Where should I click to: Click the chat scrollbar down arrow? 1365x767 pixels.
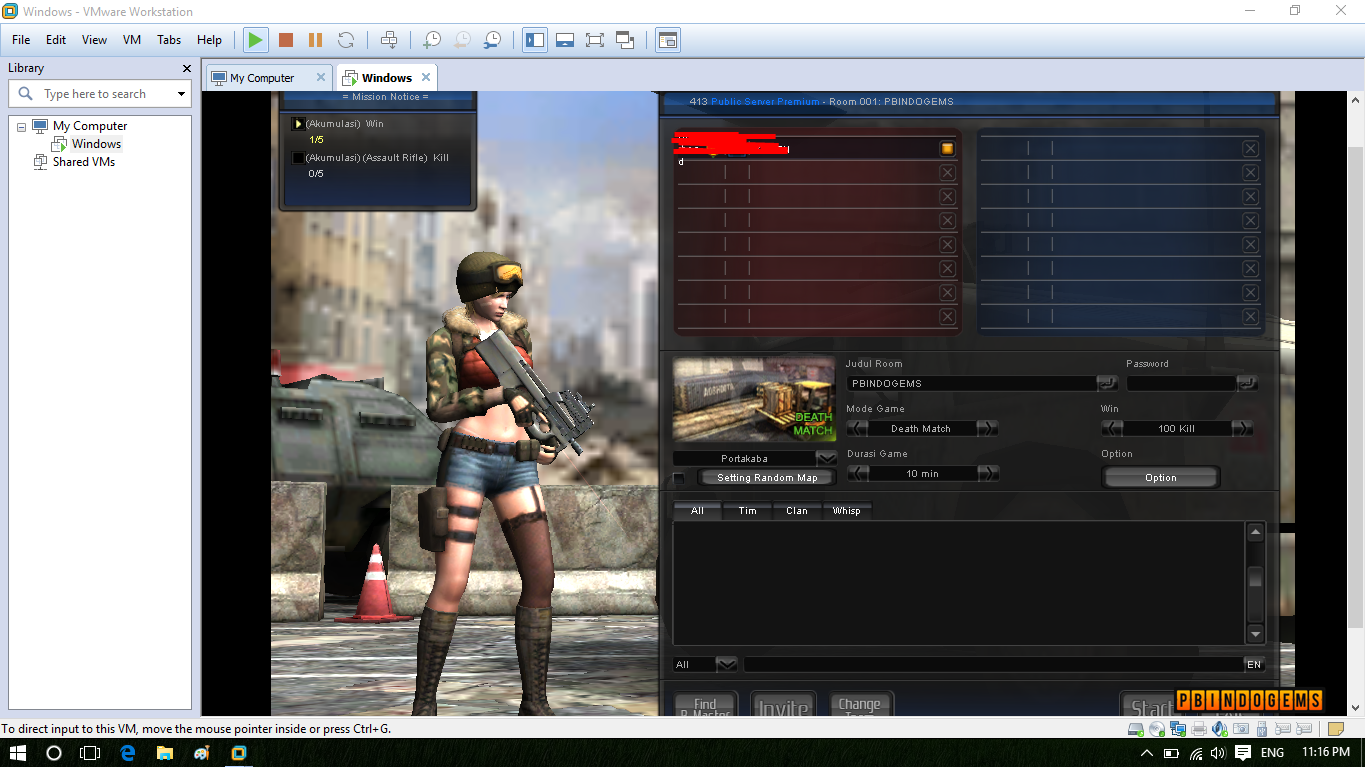(x=1256, y=634)
